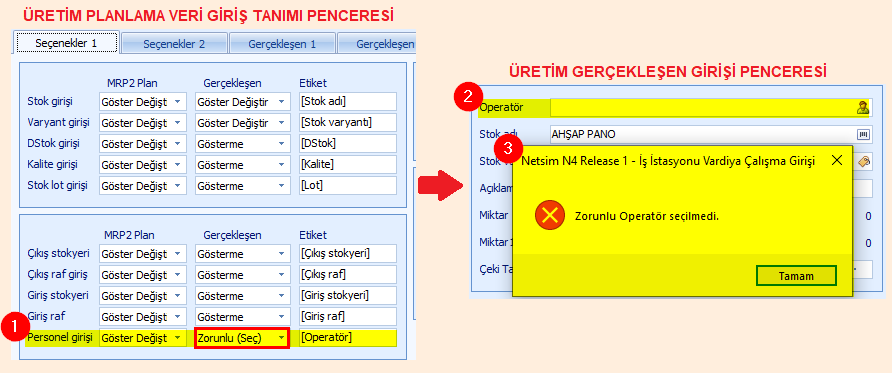Image resolution: width=892 pixels, height=373 pixels.
Task: Select the Seçenekler 1 tab
Action: [66, 43]
